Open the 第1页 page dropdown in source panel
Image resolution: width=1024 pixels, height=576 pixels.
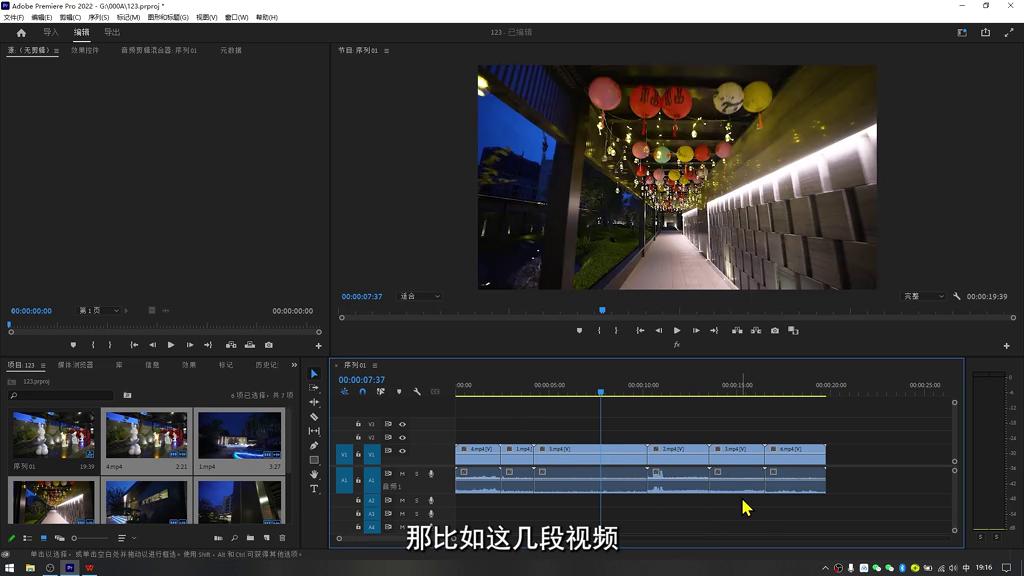coord(100,310)
